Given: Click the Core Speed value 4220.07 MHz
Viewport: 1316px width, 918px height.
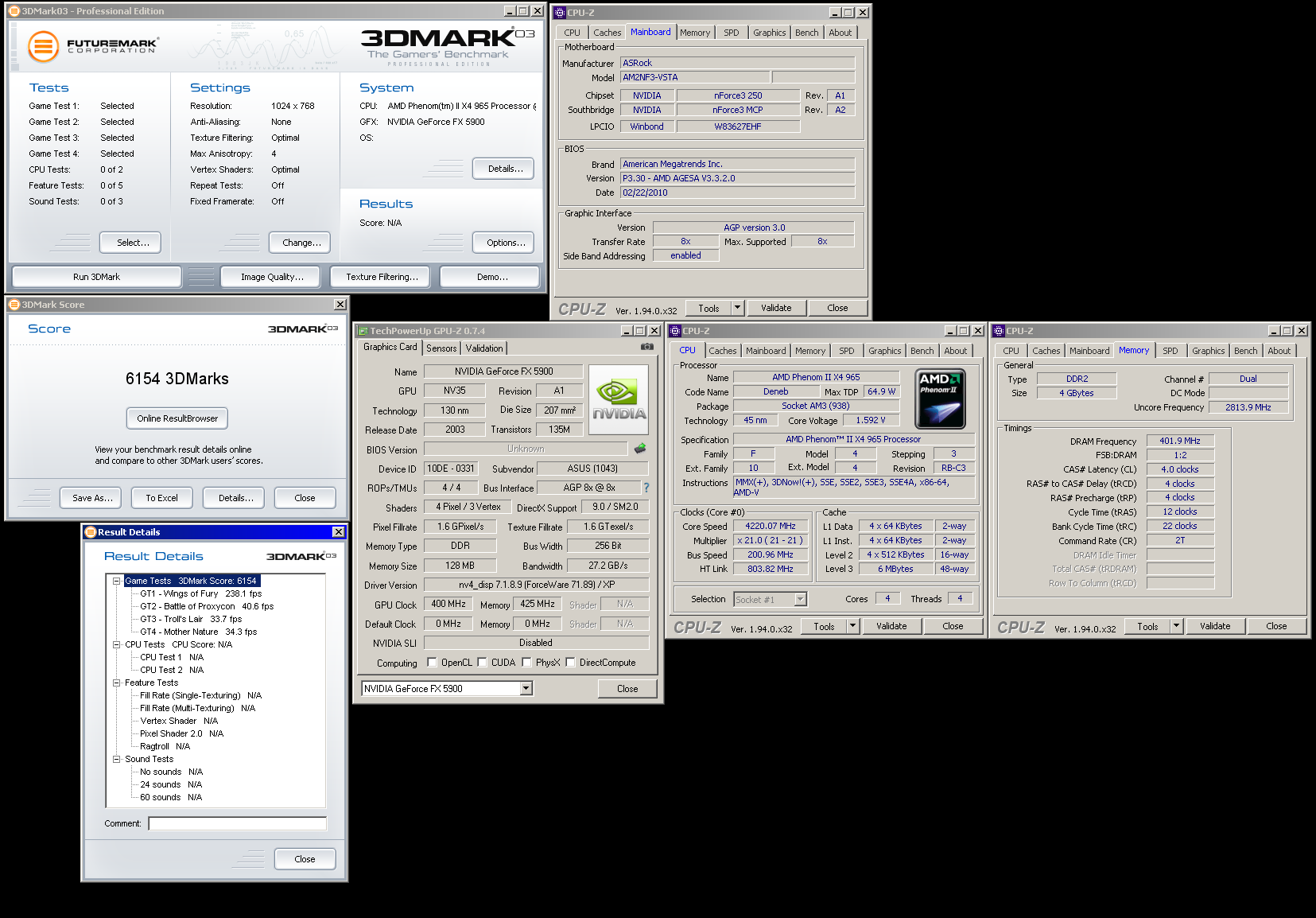Looking at the screenshot, I should (770, 526).
